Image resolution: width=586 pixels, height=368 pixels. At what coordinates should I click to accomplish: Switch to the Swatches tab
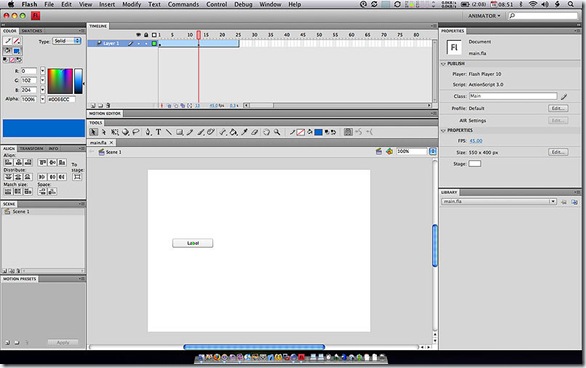pyautogui.click(x=32, y=31)
